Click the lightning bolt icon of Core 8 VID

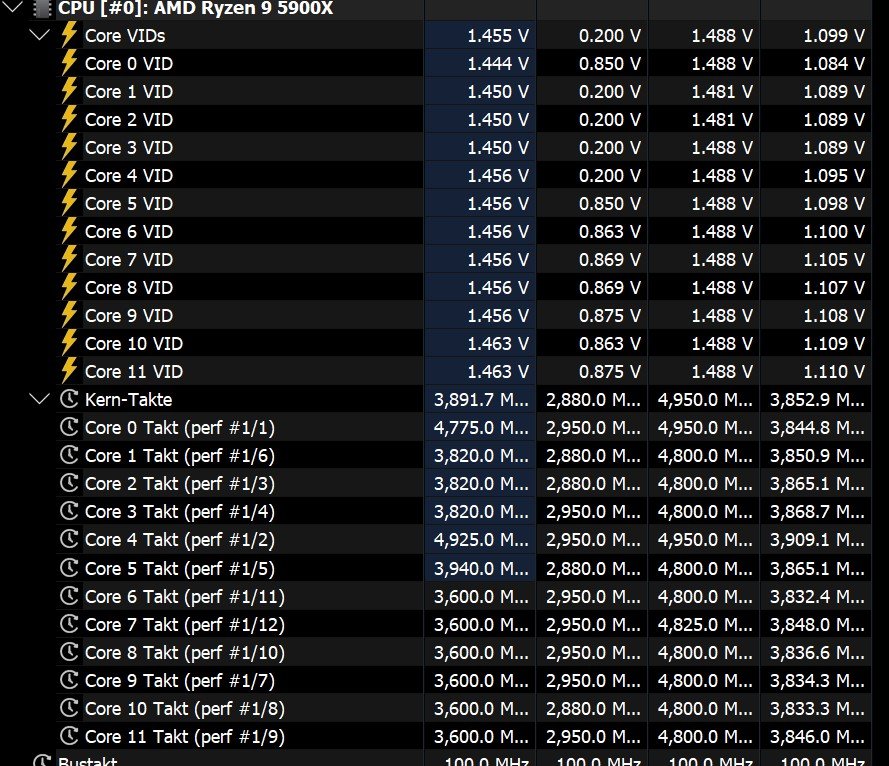(69, 287)
